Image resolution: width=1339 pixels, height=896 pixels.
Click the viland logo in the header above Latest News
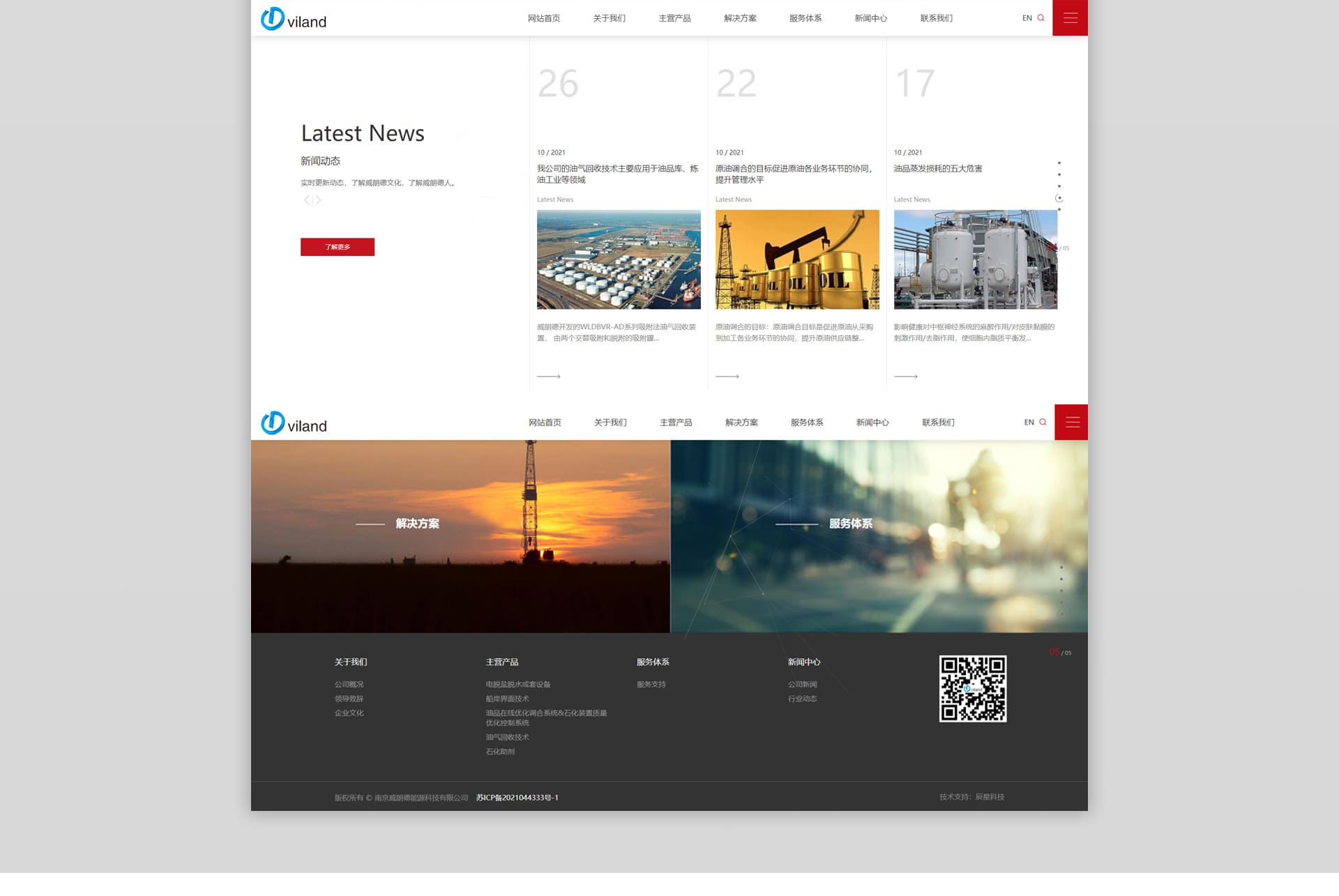pyautogui.click(x=294, y=19)
